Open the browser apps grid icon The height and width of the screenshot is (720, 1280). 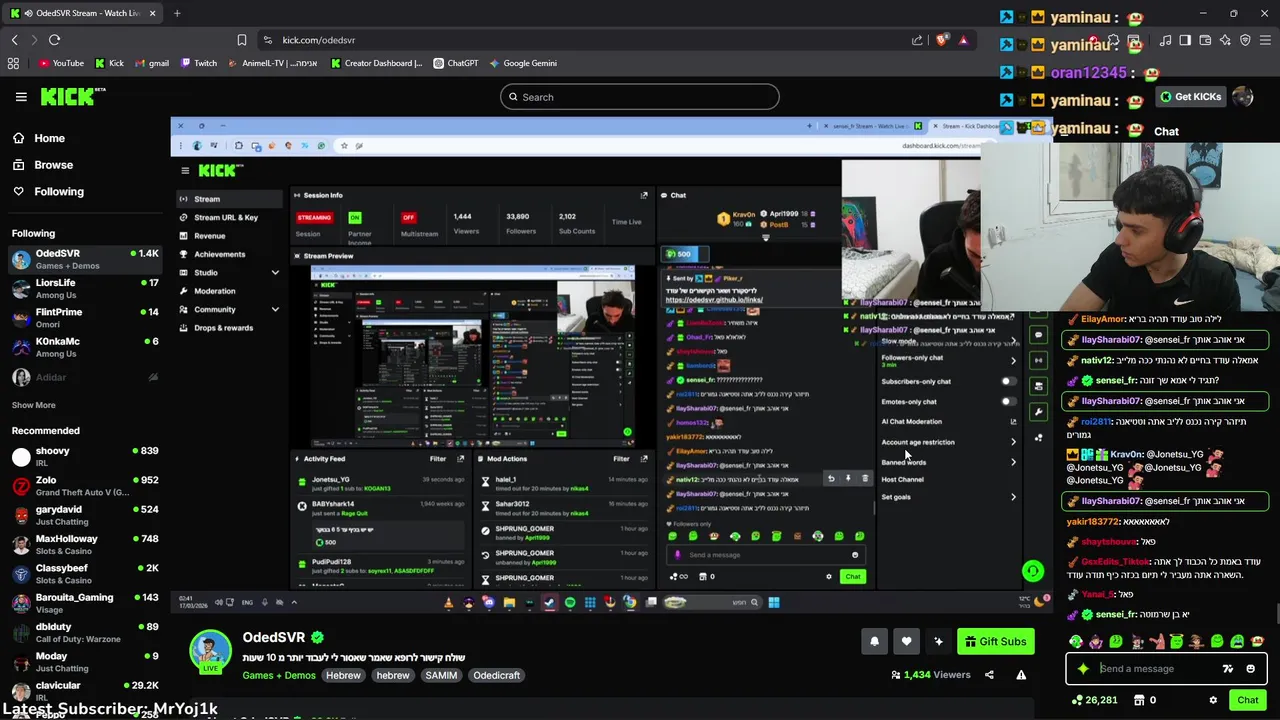click(x=13, y=63)
